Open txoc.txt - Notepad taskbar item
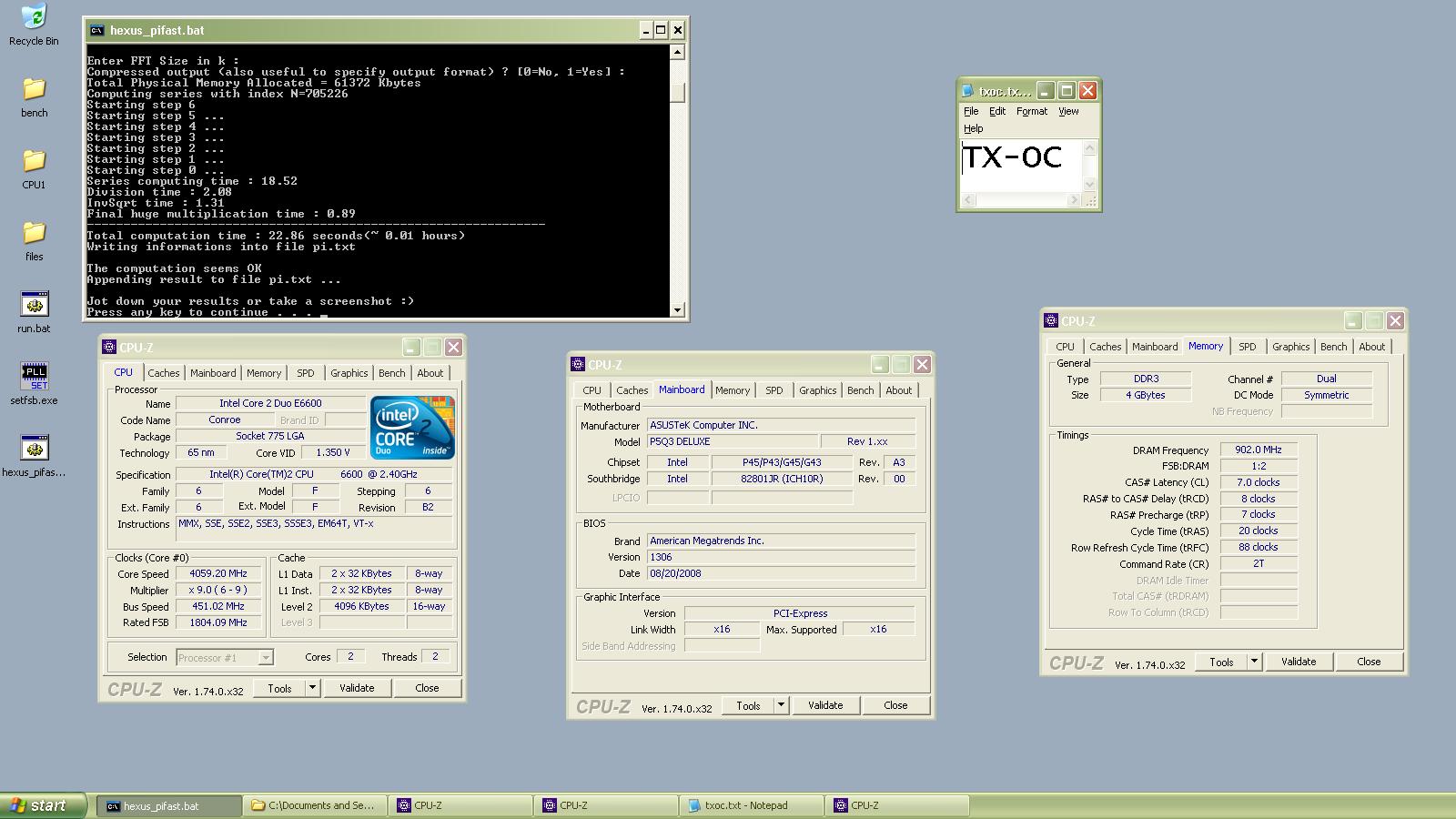Screen dimensions: 1456x819 pos(751,805)
